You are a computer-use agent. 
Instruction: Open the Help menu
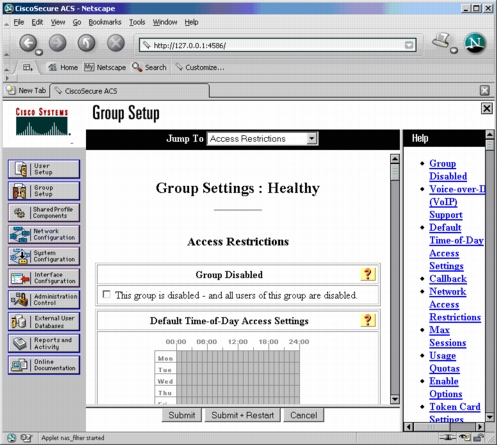pyautogui.click(x=191, y=22)
